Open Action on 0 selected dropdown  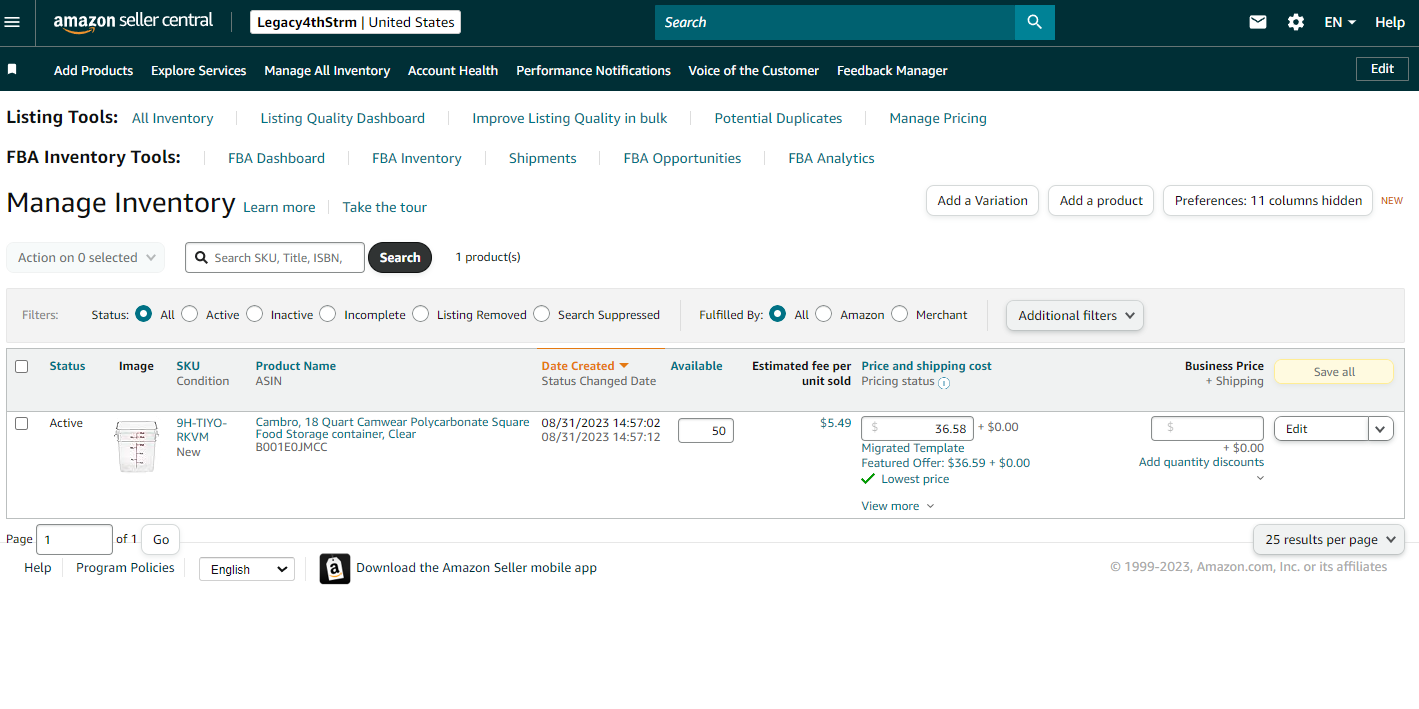(86, 257)
